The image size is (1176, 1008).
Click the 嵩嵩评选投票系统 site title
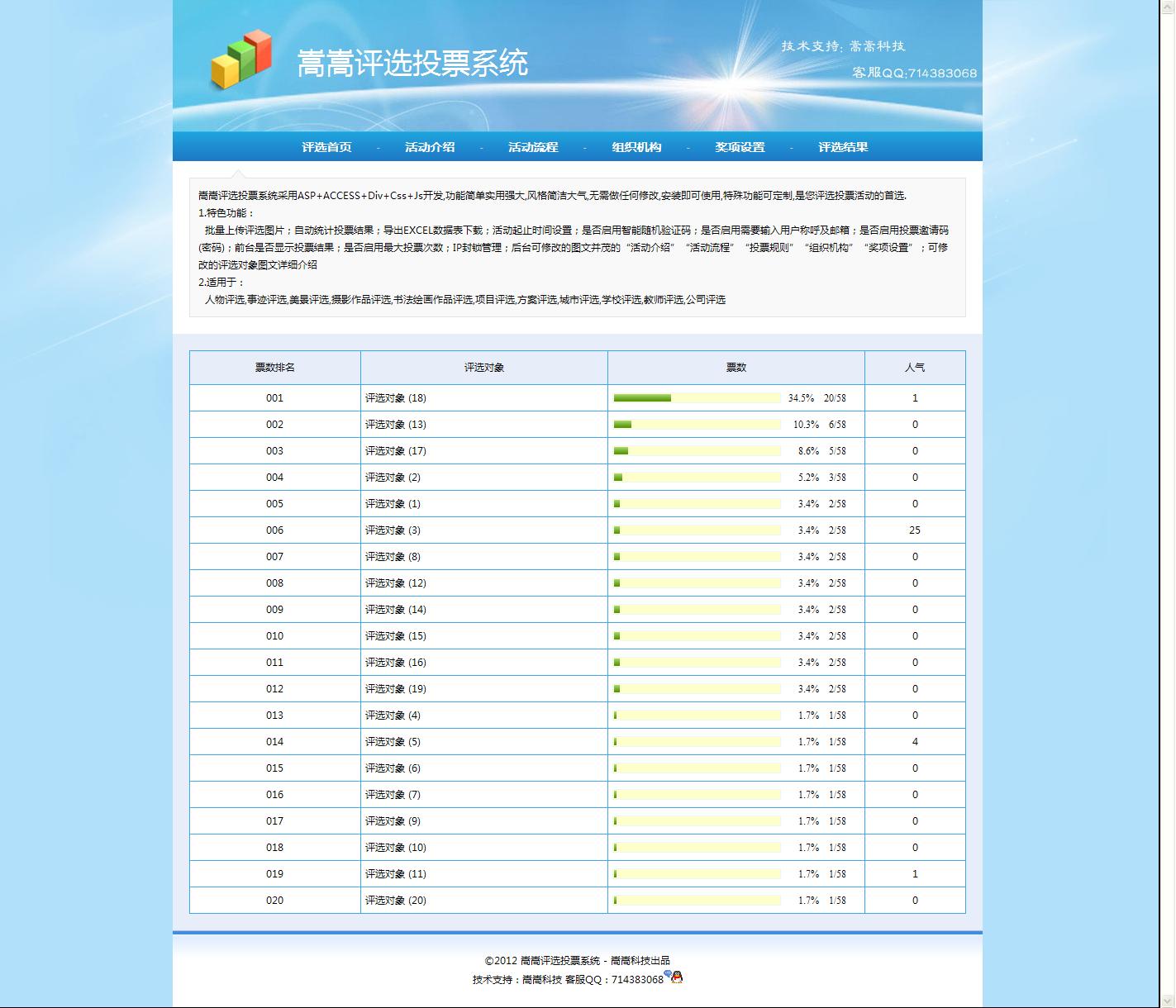[x=412, y=64]
